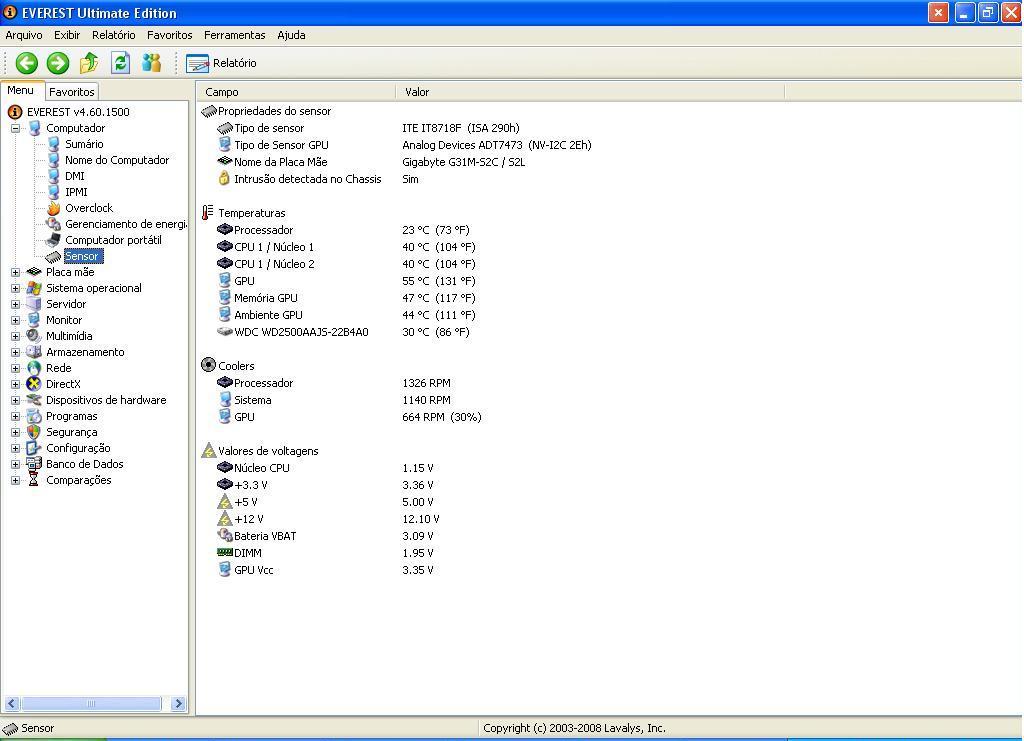This screenshot has height=741, width=1024.
Task: Open the Relatório report button
Action: point(221,63)
